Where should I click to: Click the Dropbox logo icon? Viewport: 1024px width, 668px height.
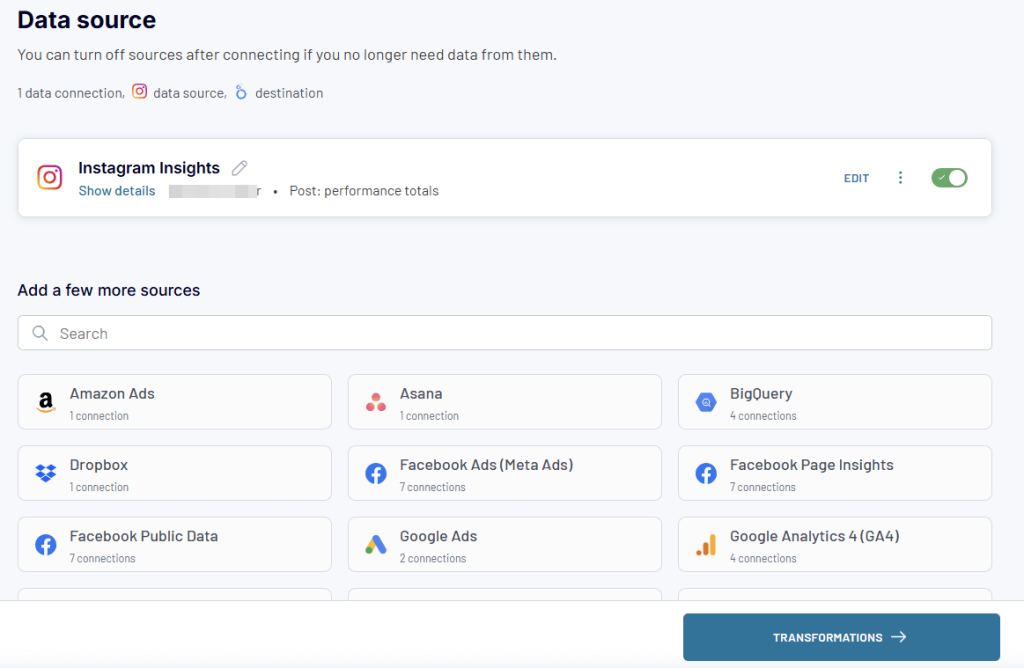46,473
